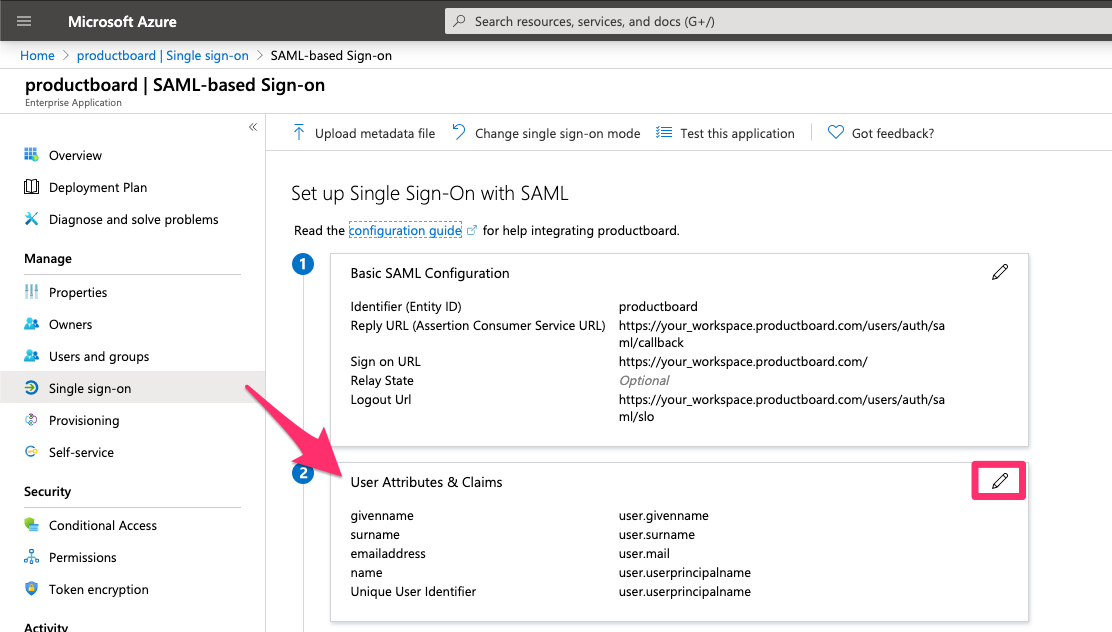This screenshot has height=632, width=1112.
Task: Click the Diagnose and solve problems wrench icon
Action: pos(31,219)
